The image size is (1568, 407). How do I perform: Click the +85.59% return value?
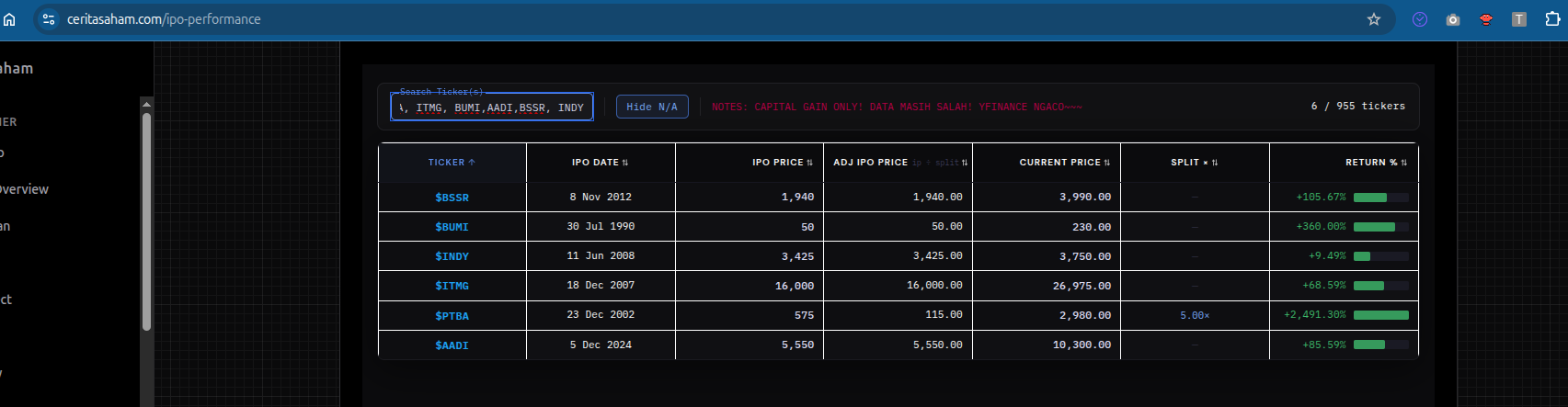pos(1323,345)
